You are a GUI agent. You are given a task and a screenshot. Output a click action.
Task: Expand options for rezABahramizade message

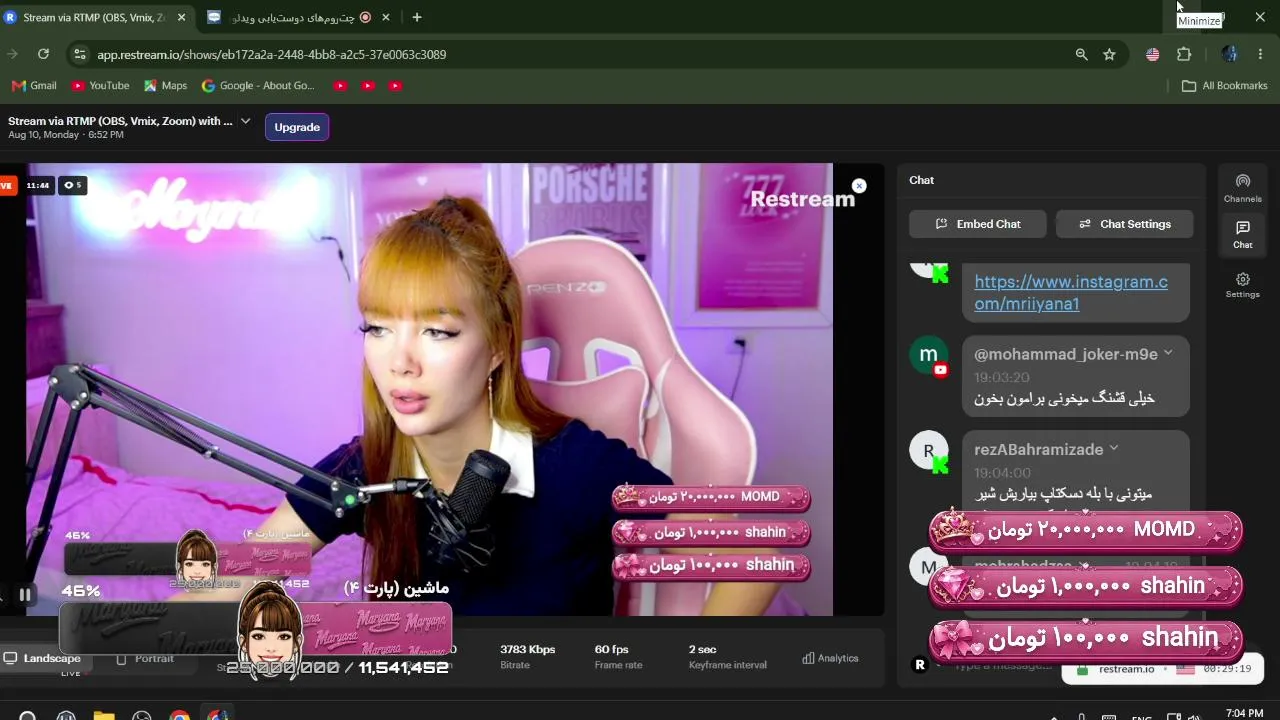click(1114, 448)
